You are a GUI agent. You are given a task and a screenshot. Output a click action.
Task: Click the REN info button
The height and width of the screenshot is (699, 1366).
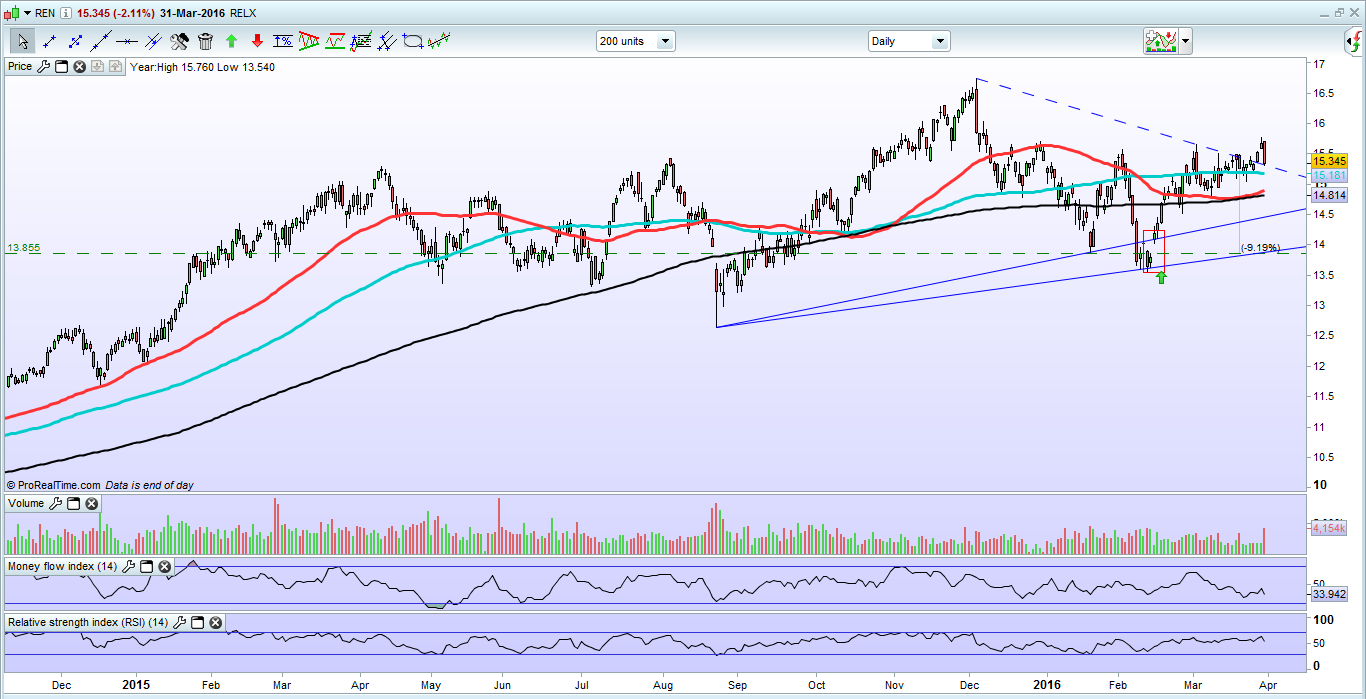66,13
